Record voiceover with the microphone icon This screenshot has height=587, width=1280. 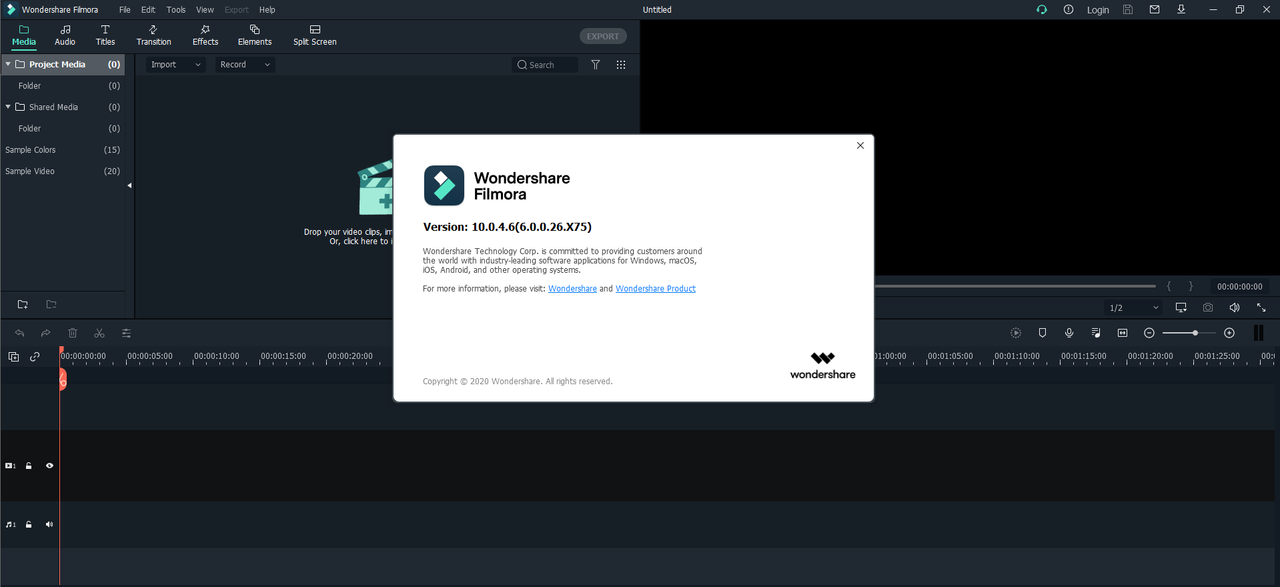click(1069, 333)
